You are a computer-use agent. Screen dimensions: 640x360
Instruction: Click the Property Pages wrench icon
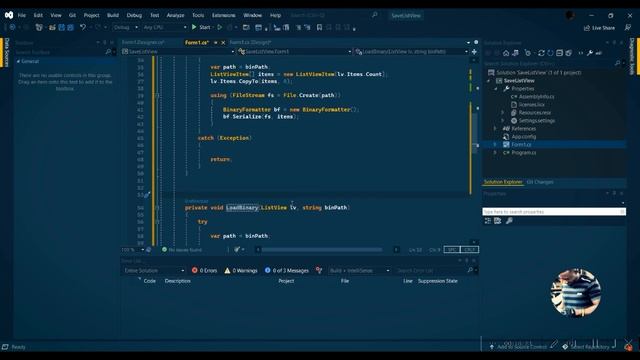pos(509,221)
